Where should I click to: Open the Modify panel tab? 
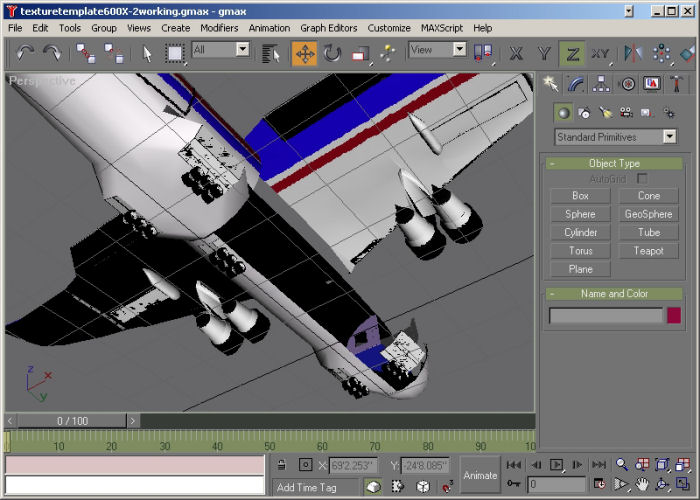[576, 84]
